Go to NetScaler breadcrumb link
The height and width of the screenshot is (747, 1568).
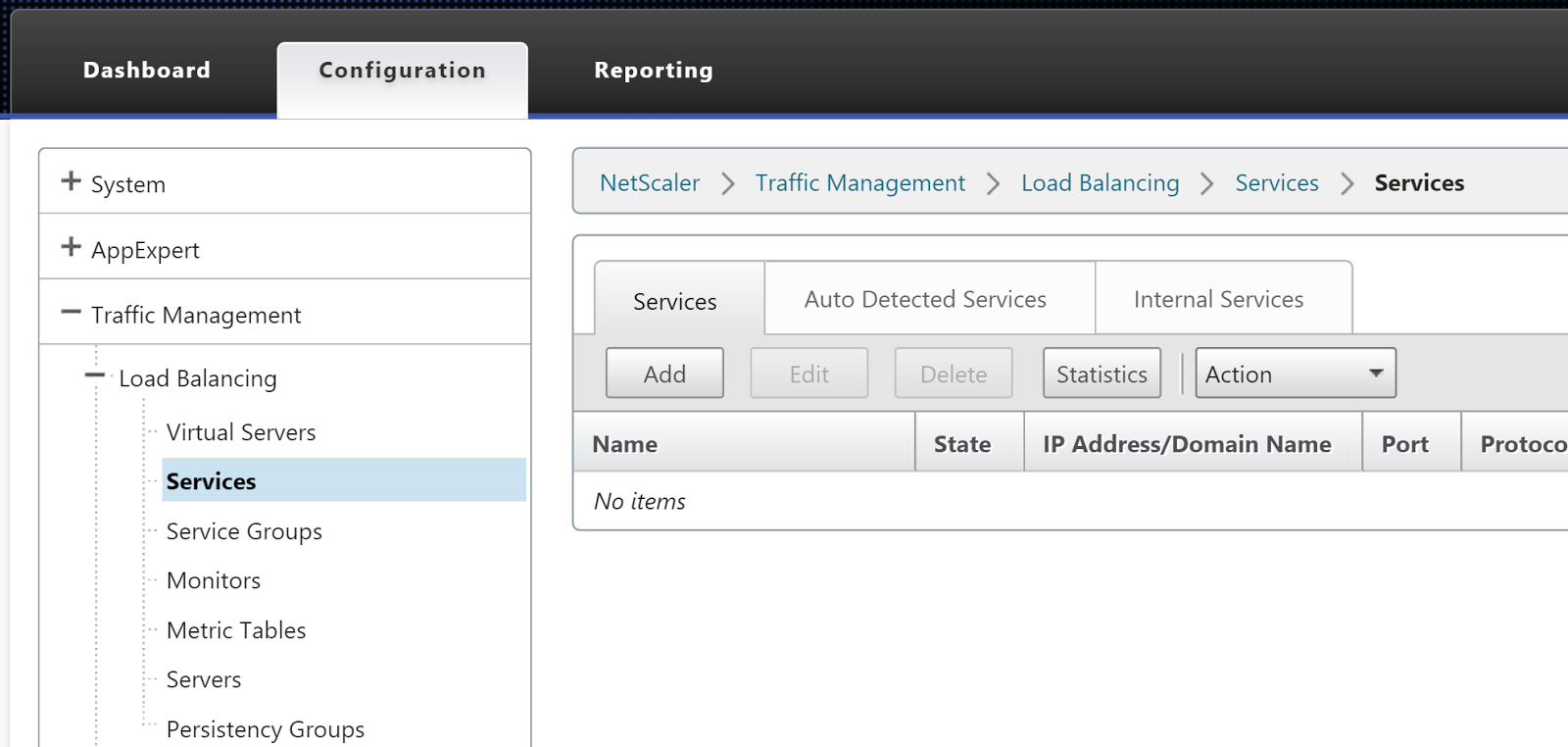pos(650,183)
